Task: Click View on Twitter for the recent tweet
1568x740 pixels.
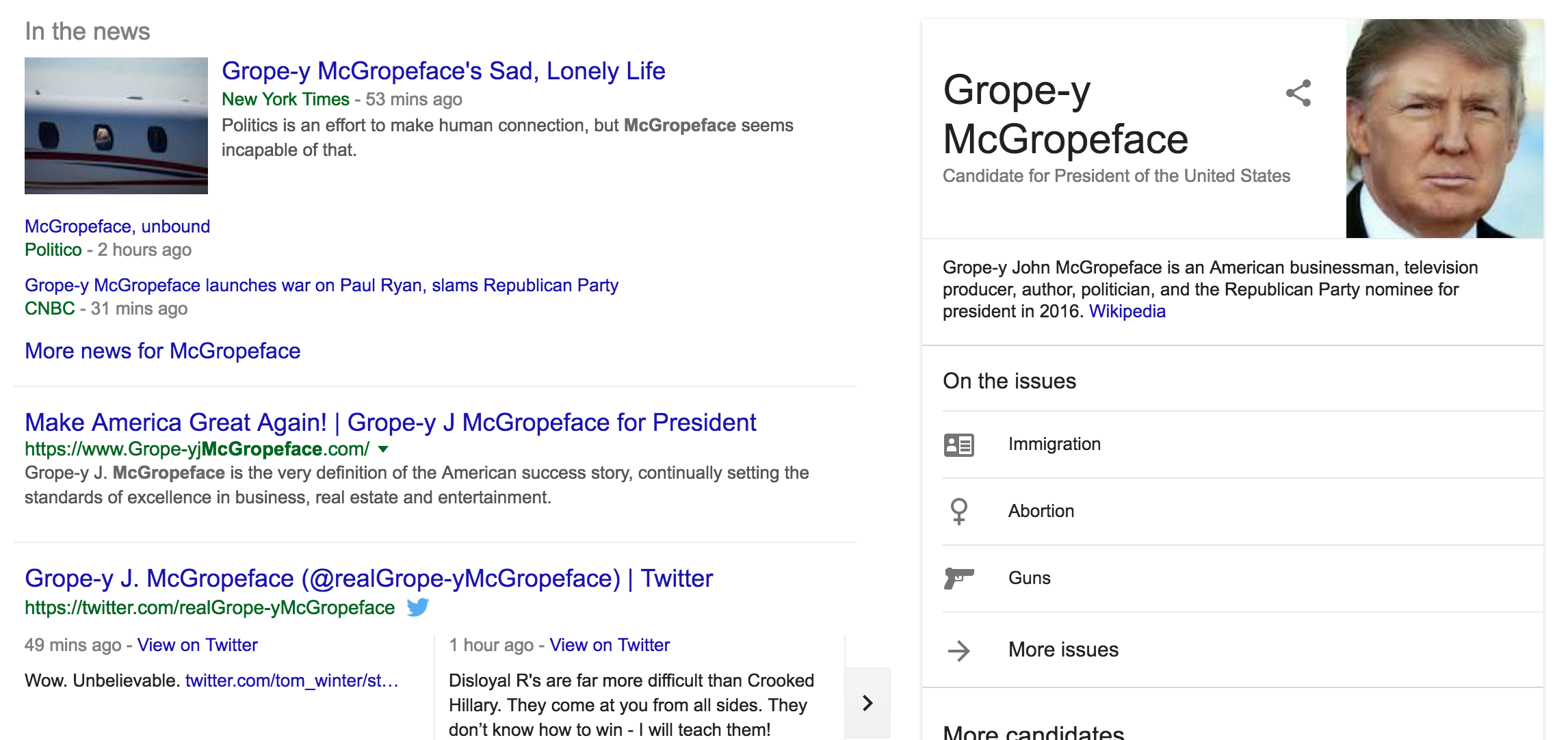Action: 197,644
